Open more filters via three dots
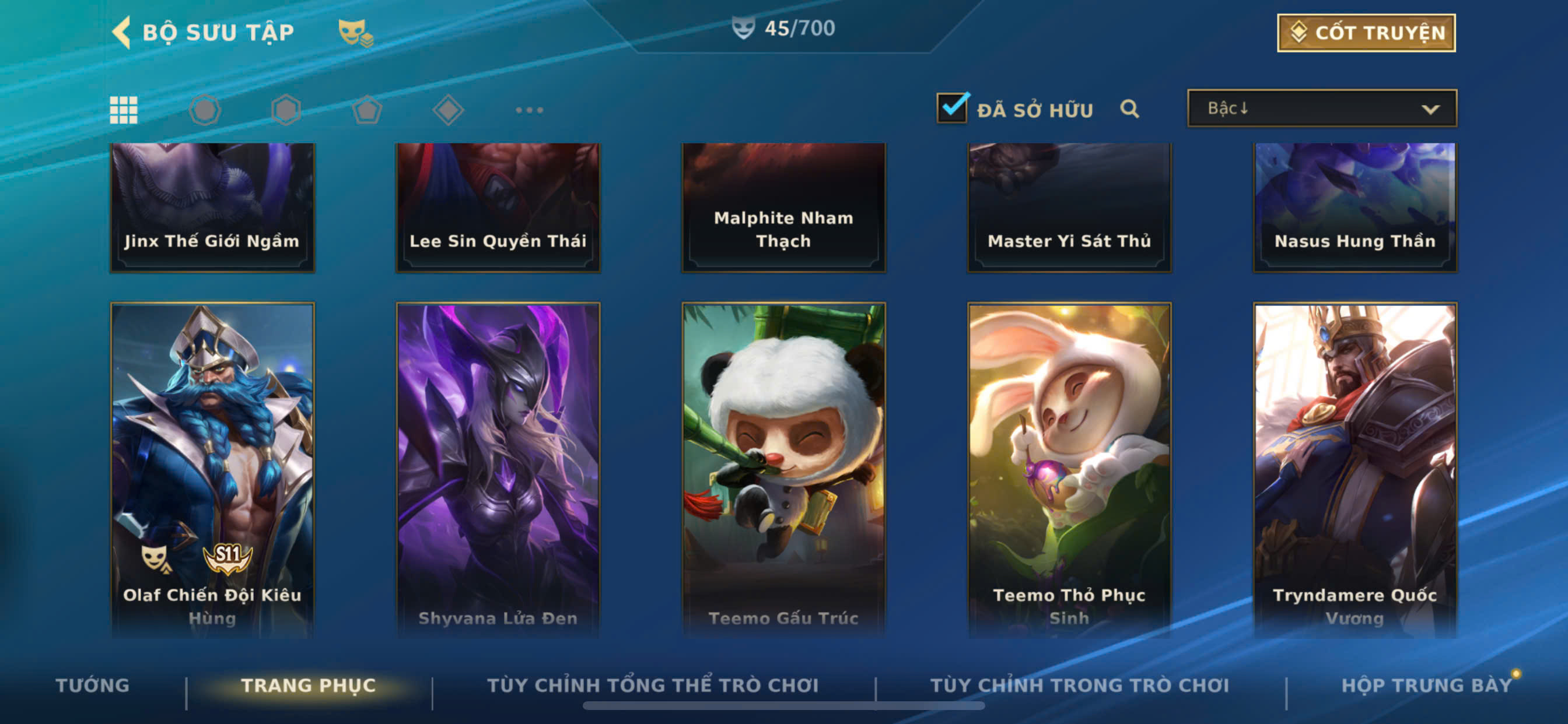1568x724 pixels. coord(529,110)
